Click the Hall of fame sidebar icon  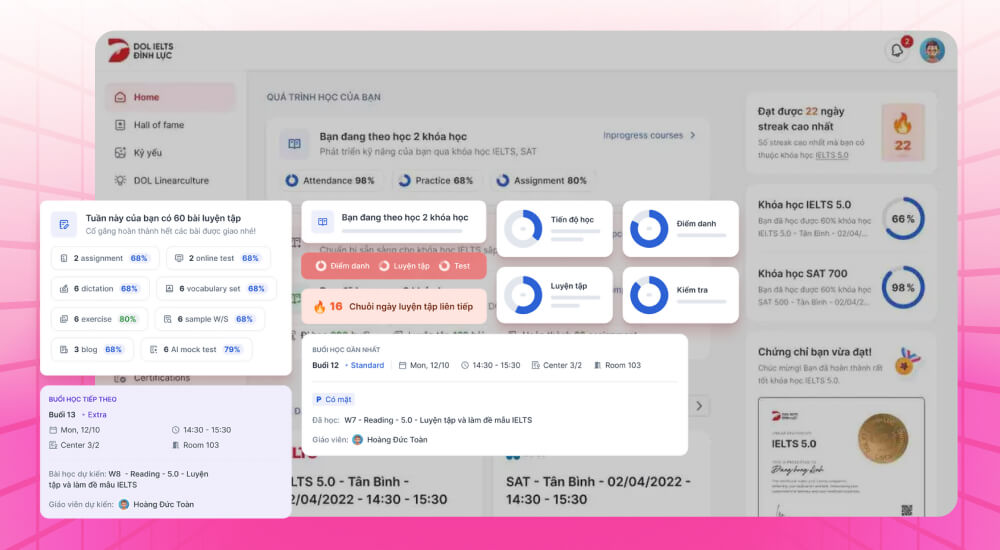click(121, 125)
